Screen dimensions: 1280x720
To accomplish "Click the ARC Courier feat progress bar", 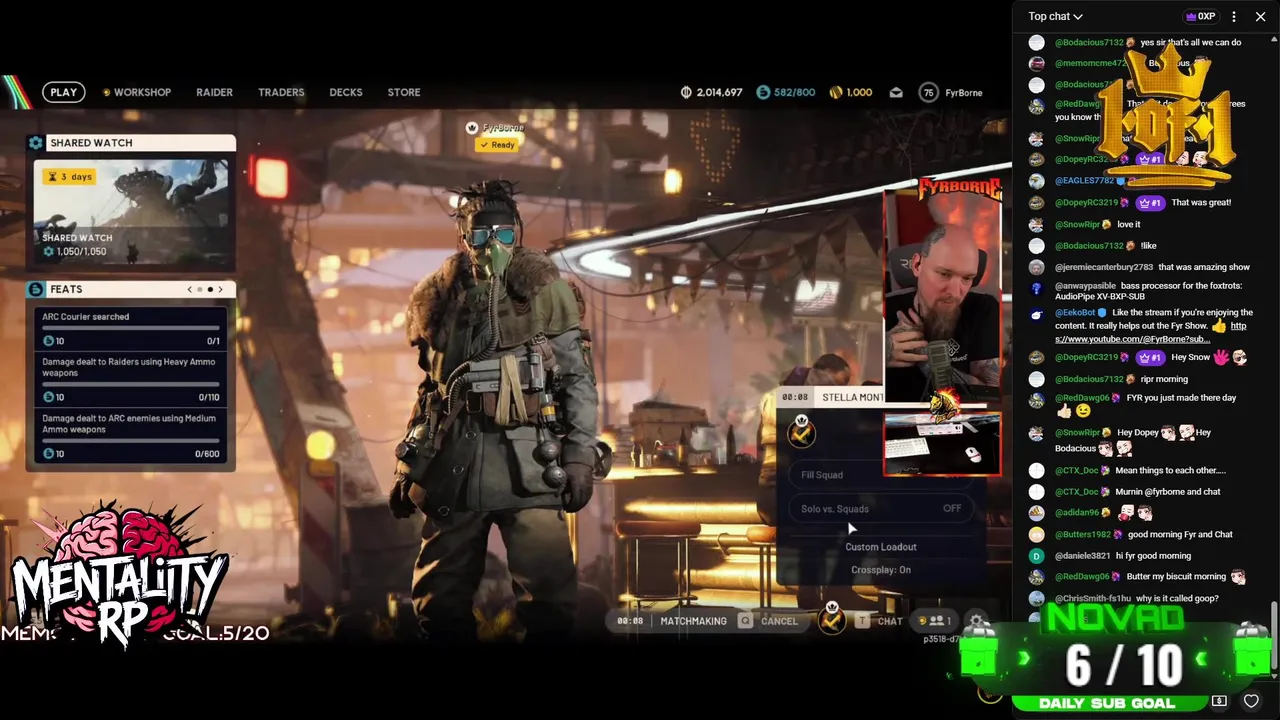I will click(130, 328).
